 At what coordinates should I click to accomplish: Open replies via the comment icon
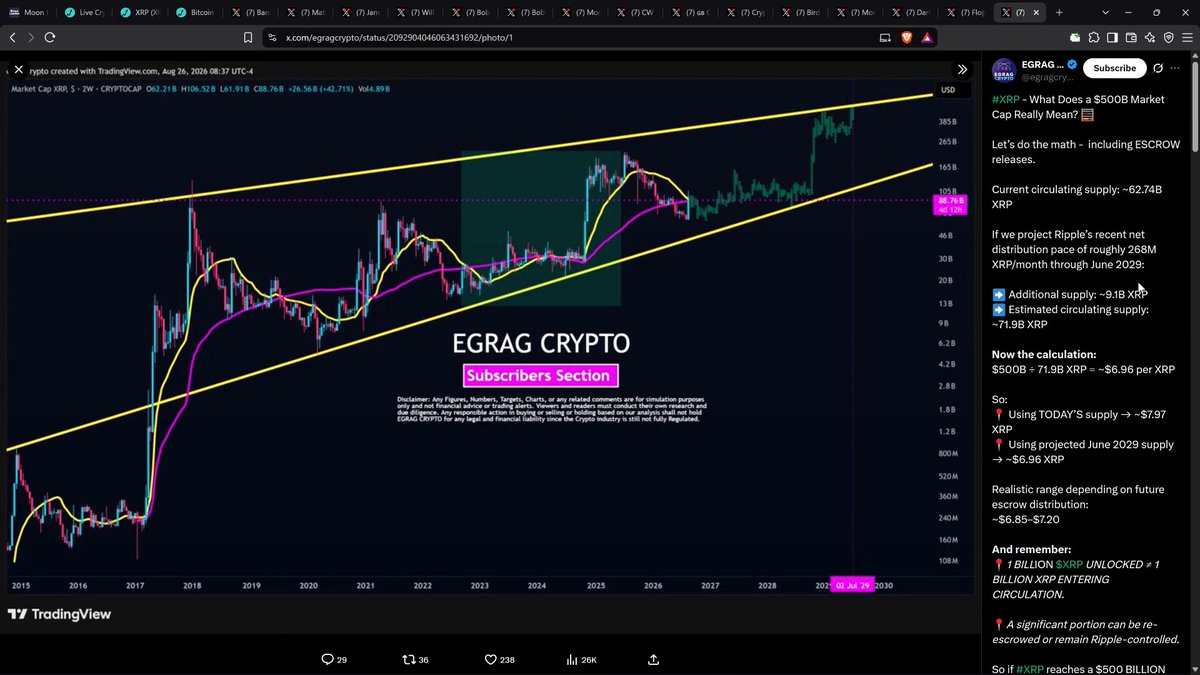[x=327, y=660]
